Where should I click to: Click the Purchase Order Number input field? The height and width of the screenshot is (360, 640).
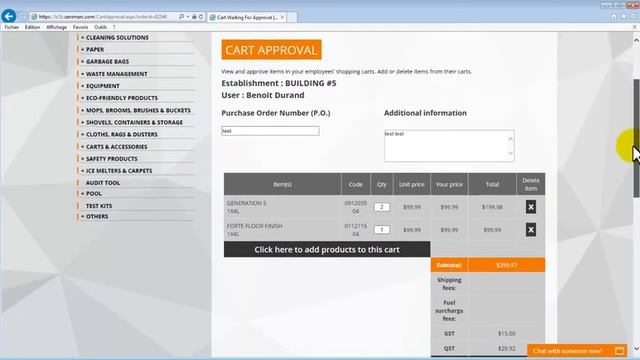click(x=270, y=131)
